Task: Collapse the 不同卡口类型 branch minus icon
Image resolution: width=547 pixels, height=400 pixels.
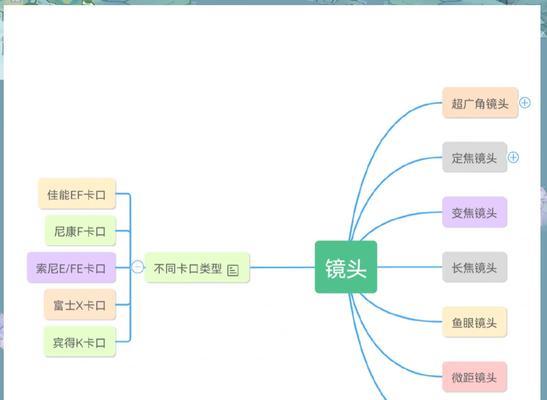Action: click(x=138, y=267)
